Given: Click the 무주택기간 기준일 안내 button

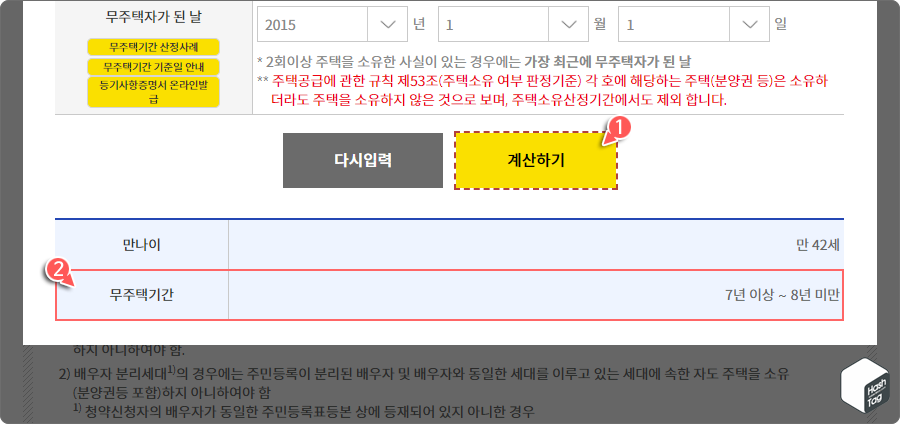Looking at the screenshot, I should tap(153, 67).
